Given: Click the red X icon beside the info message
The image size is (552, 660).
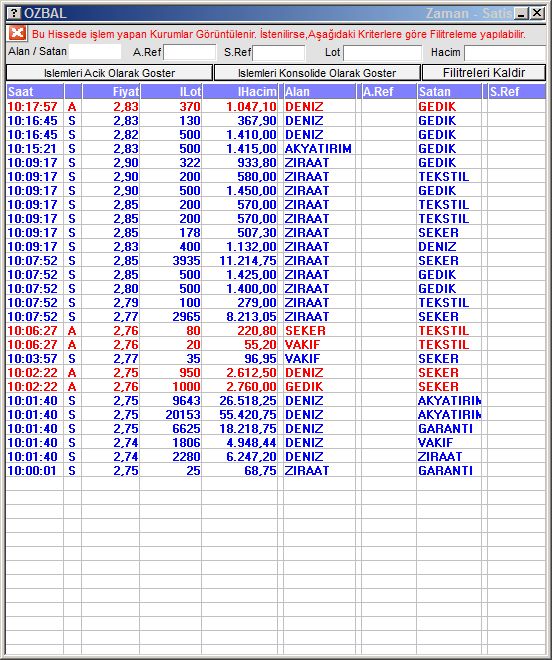Looking at the screenshot, I should point(17,33).
